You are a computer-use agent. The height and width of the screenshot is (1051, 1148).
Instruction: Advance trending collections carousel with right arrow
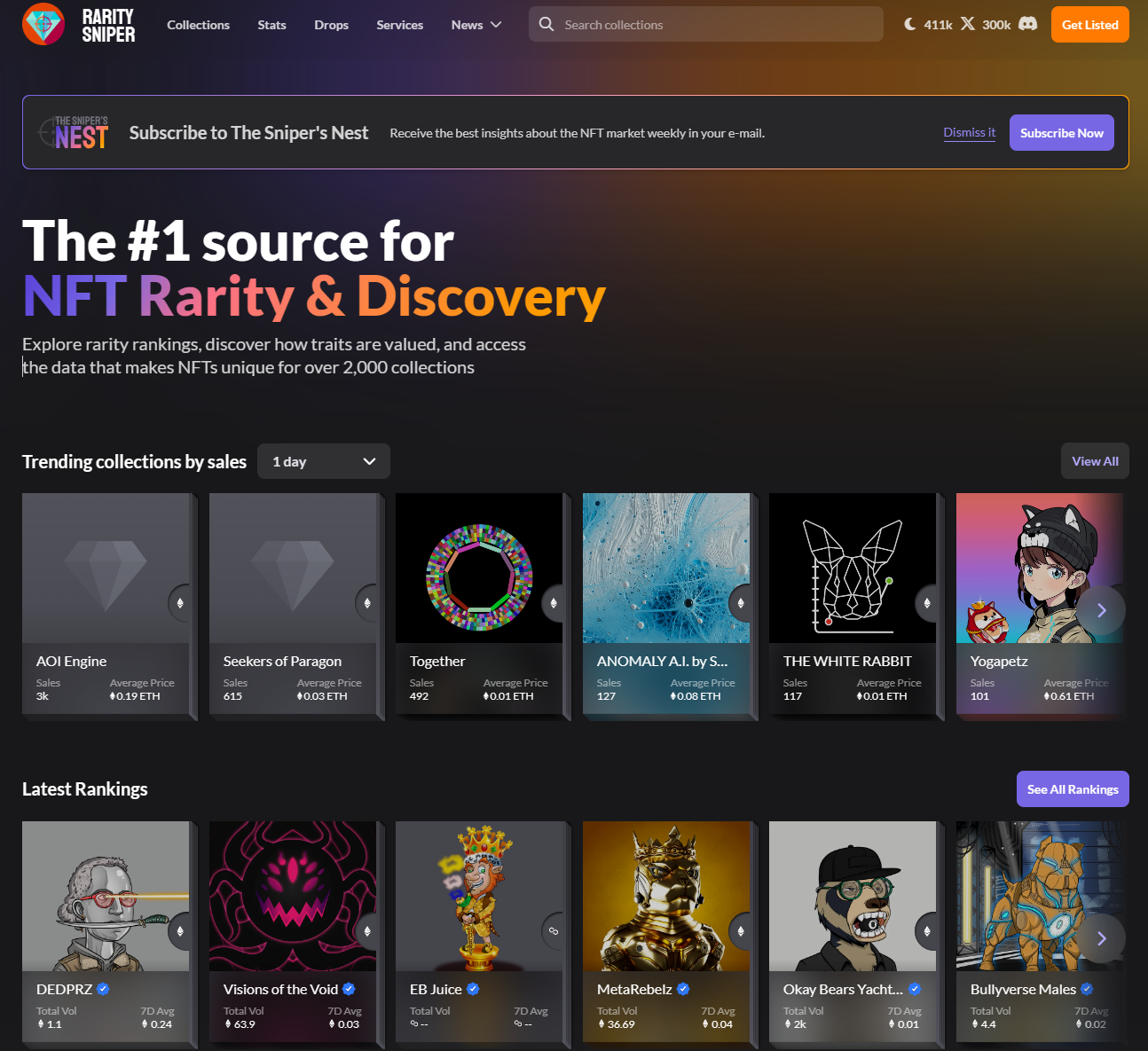(1101, 610)
